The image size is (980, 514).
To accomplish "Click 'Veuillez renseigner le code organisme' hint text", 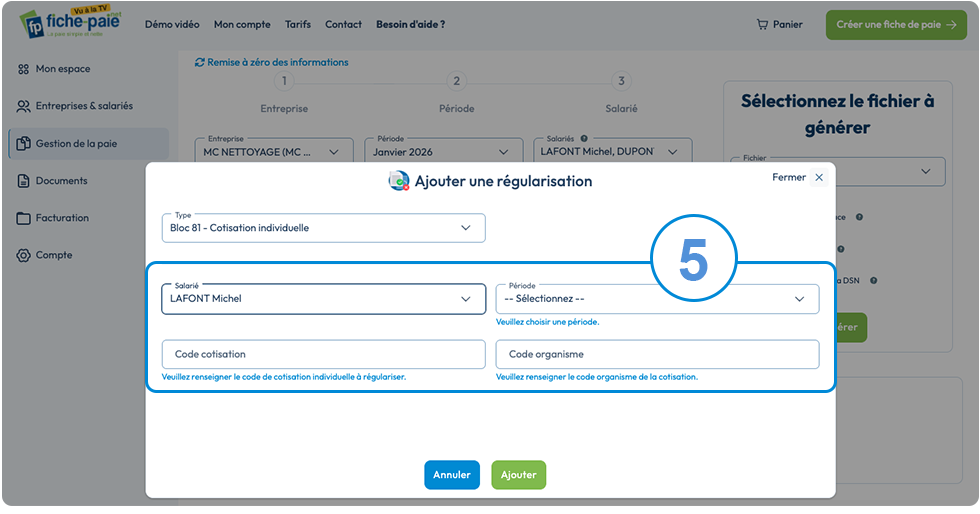I will pos(597,377).
